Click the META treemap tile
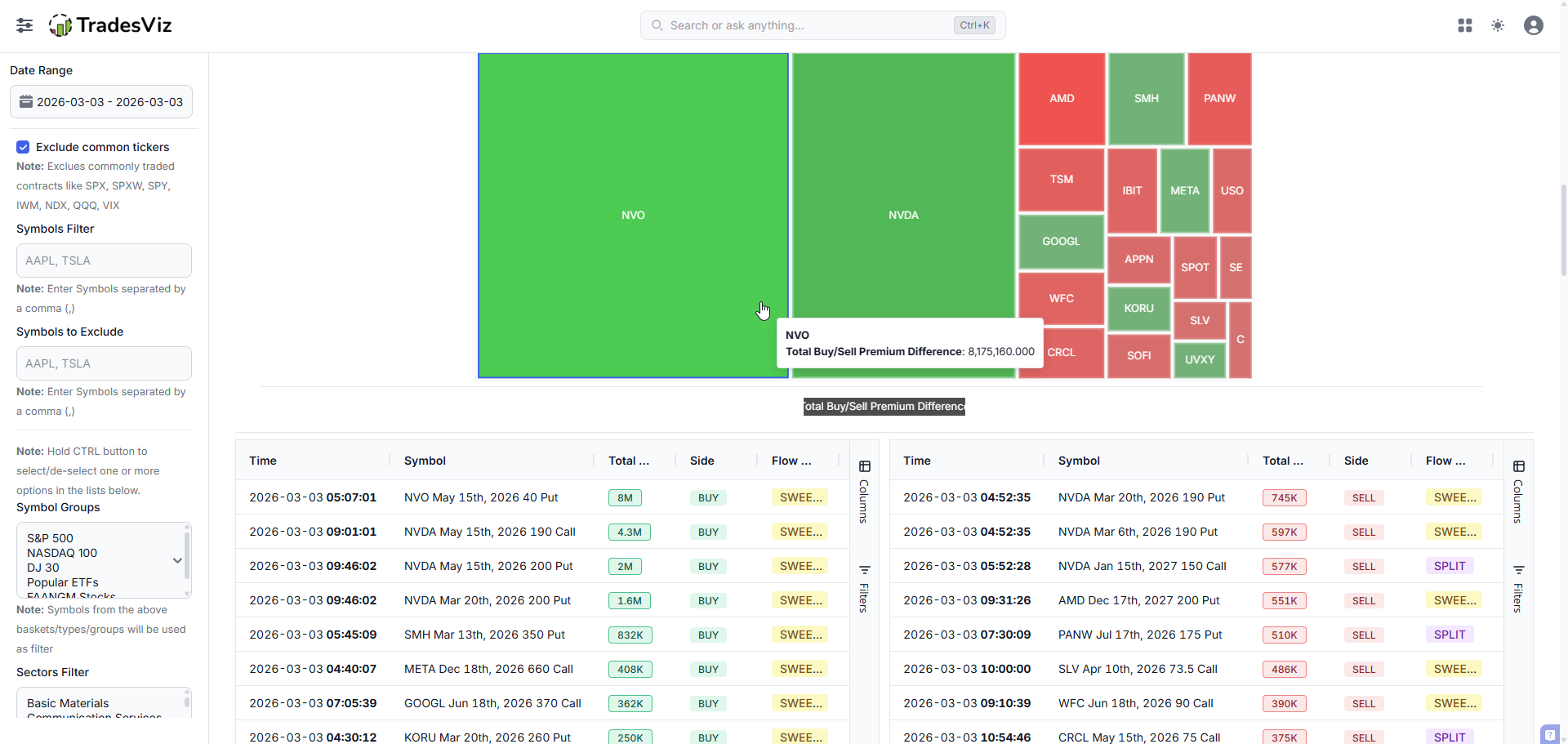Image resolution: width=1568 pixels, height=744 pixels. [x=1185, y=191]
